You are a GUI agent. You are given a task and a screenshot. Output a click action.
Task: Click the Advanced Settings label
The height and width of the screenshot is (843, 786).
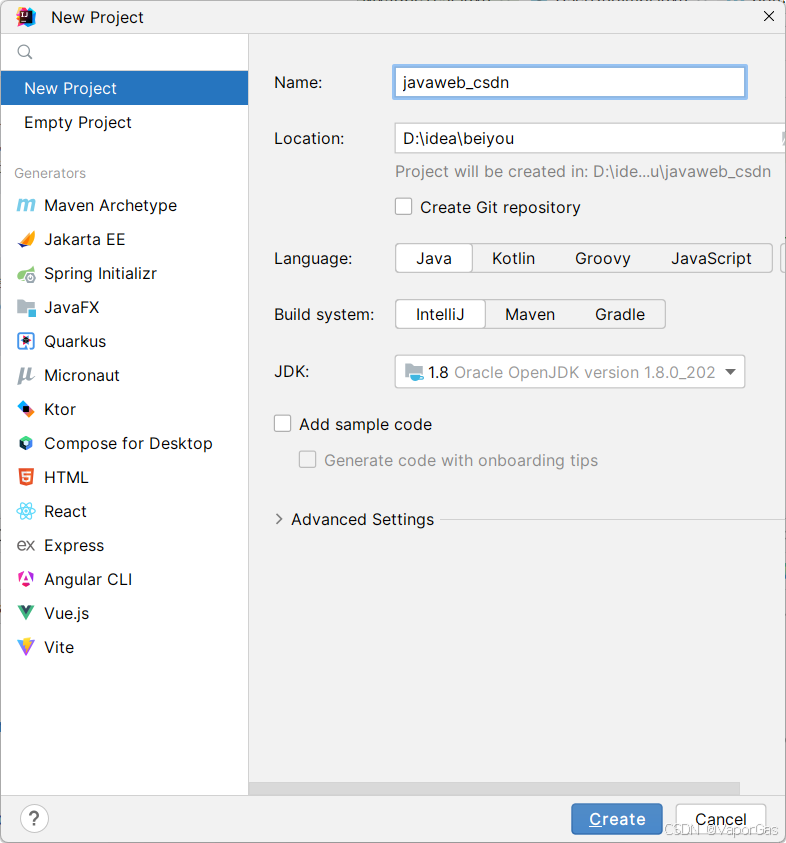[362, 519]
